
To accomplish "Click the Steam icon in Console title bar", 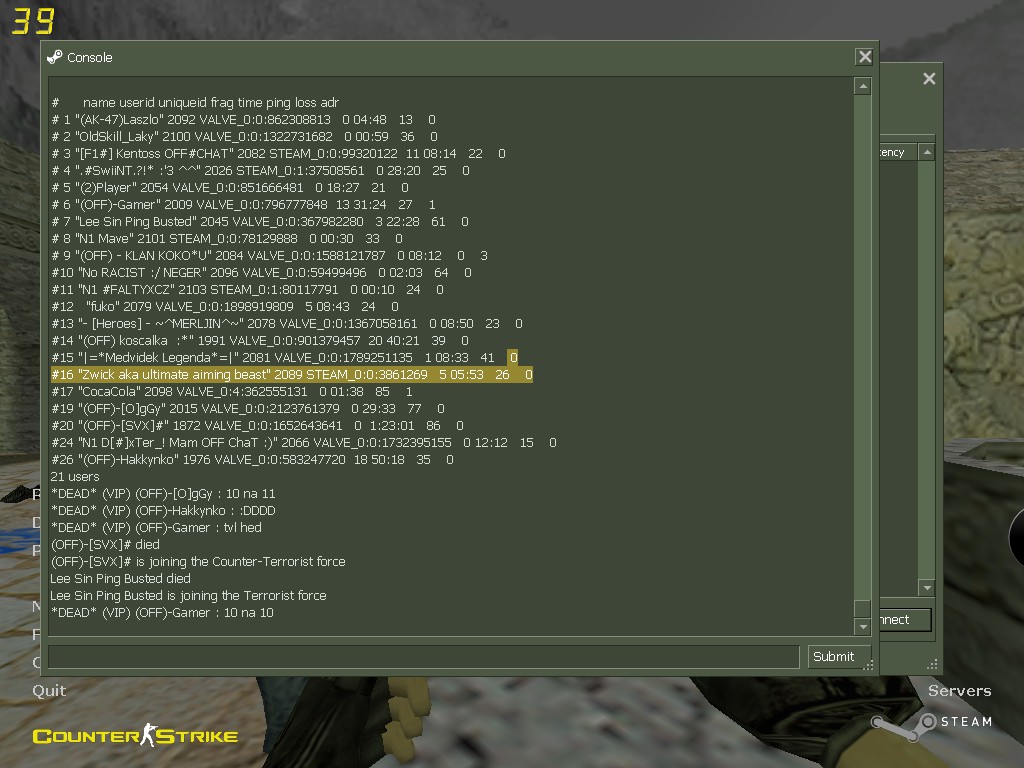I will click(x=55, y=57).
